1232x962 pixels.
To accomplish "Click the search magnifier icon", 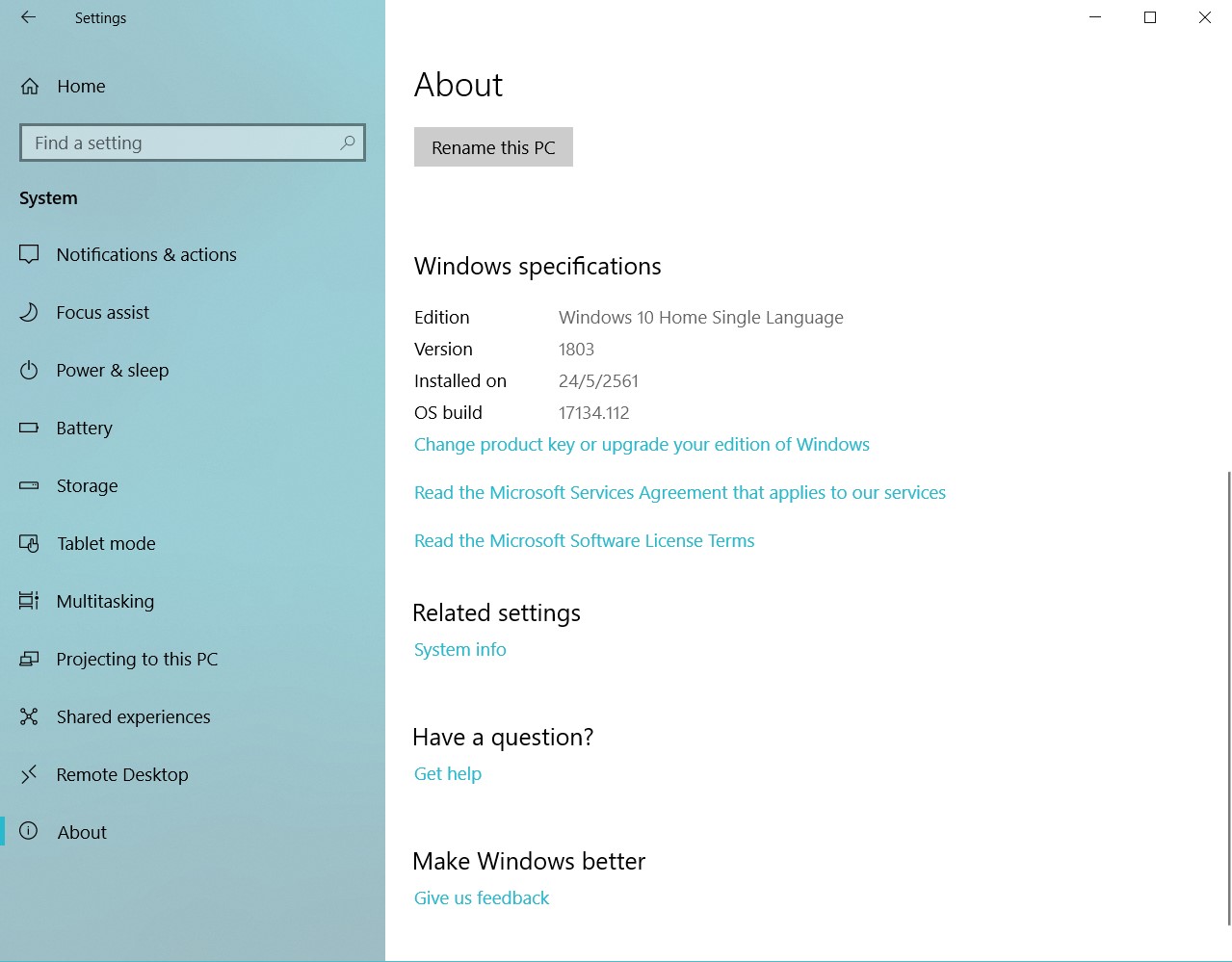I will 348,143.
